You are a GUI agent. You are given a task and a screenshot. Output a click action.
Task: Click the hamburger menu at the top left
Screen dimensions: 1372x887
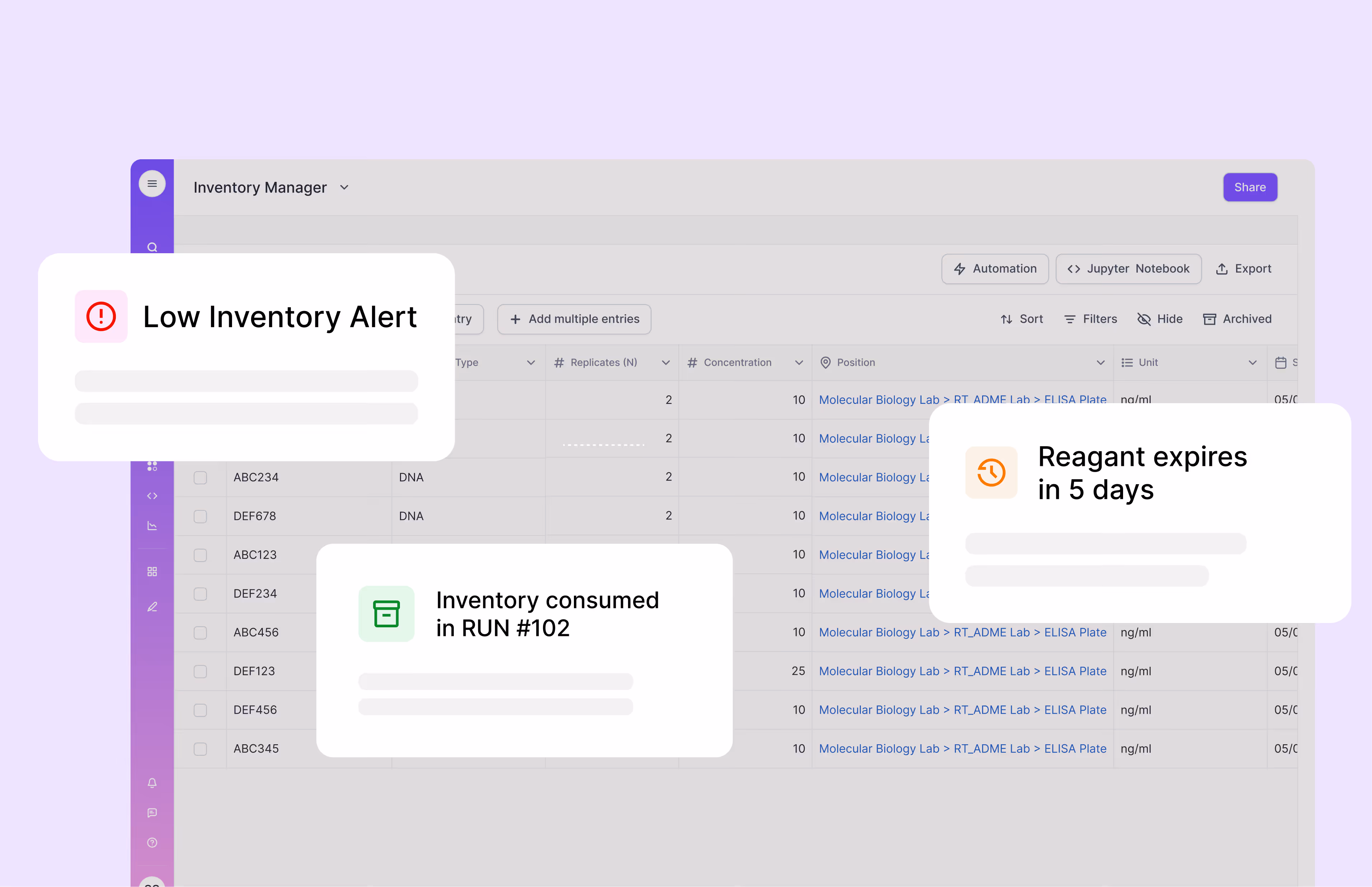click(x=152, y=183)
